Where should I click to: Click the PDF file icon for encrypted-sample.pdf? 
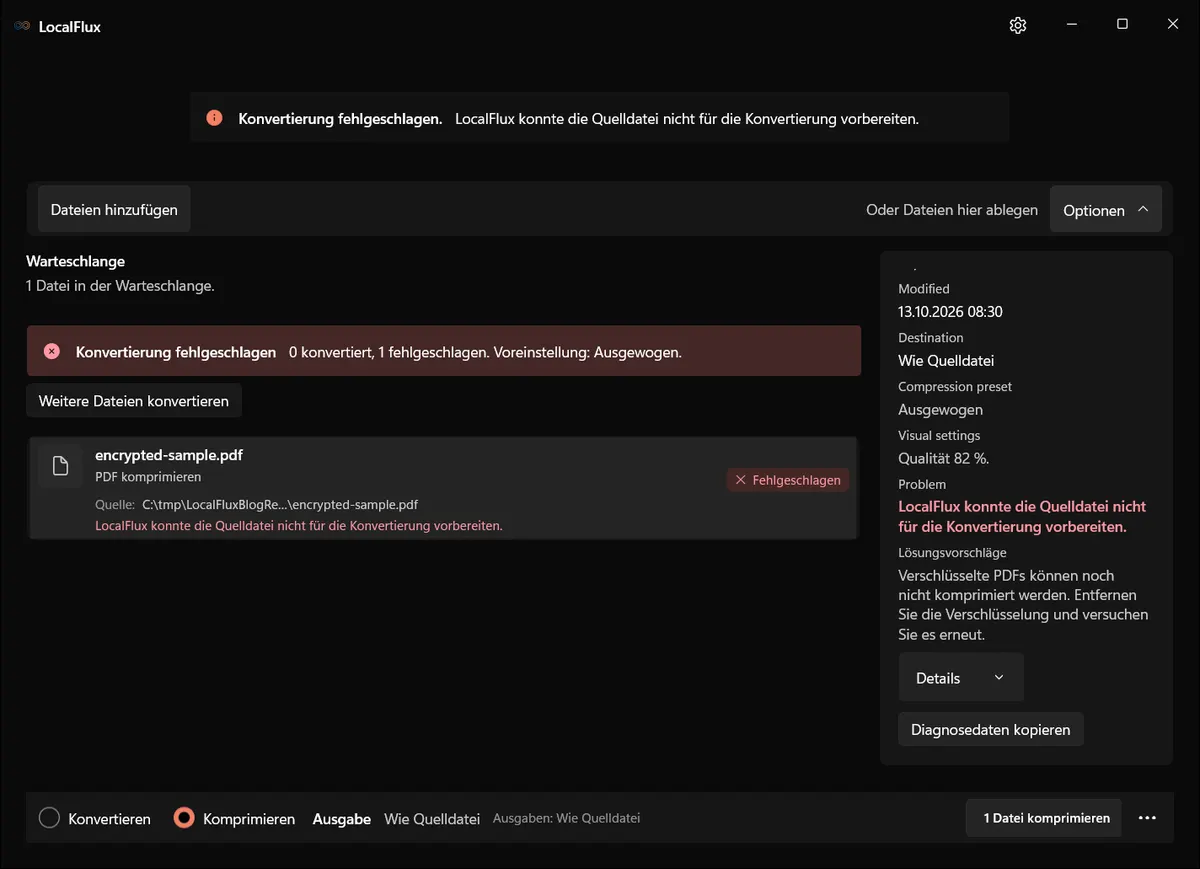[60, 465]
